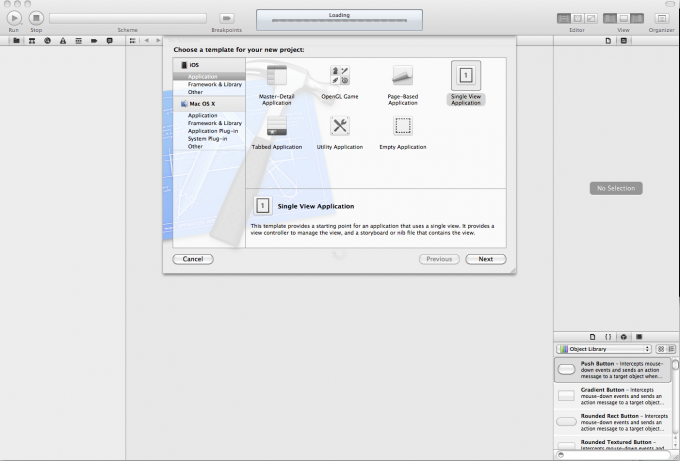
Task: Choose OpenGL Game template
Action: [340, 82]
